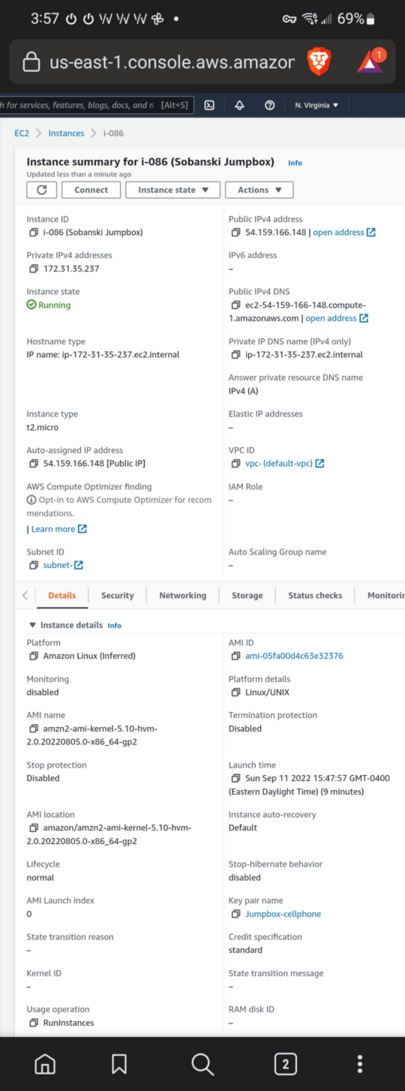The height and width of the screenshot is (1091, 405).
Task: Open the Actions dropdown menu
Action: pyautogui.click(x=260, y=189)
